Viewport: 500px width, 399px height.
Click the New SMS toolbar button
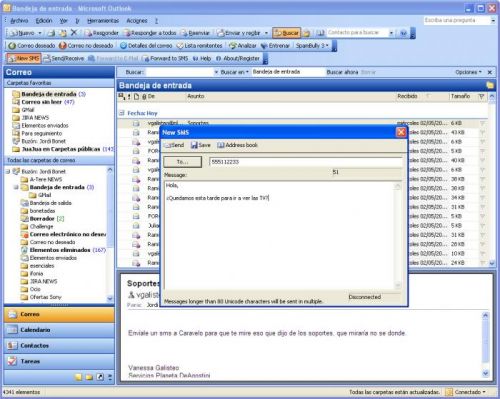coord(24,58)
